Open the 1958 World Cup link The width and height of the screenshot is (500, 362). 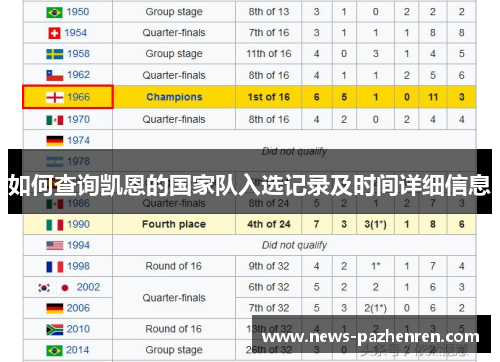click(x=79, y=54)
